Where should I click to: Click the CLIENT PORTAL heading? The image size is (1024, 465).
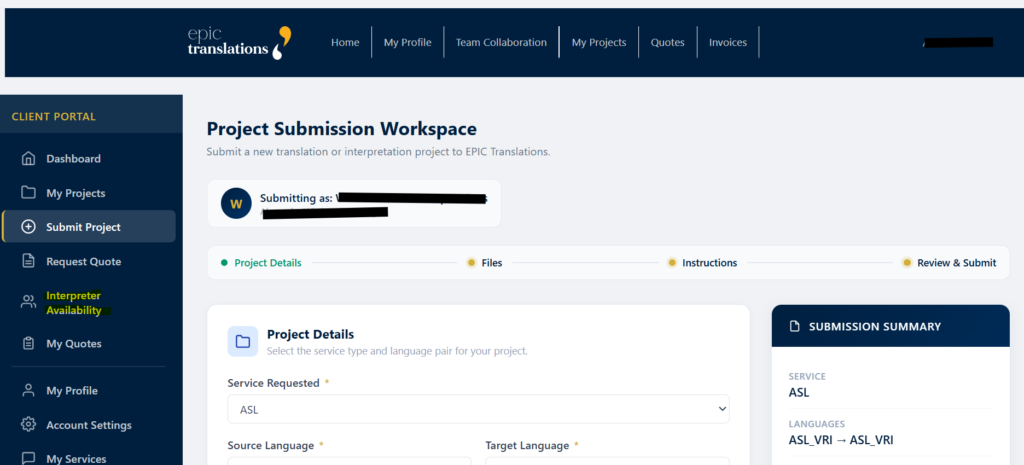pyautogui.click(x=54, y=117)
